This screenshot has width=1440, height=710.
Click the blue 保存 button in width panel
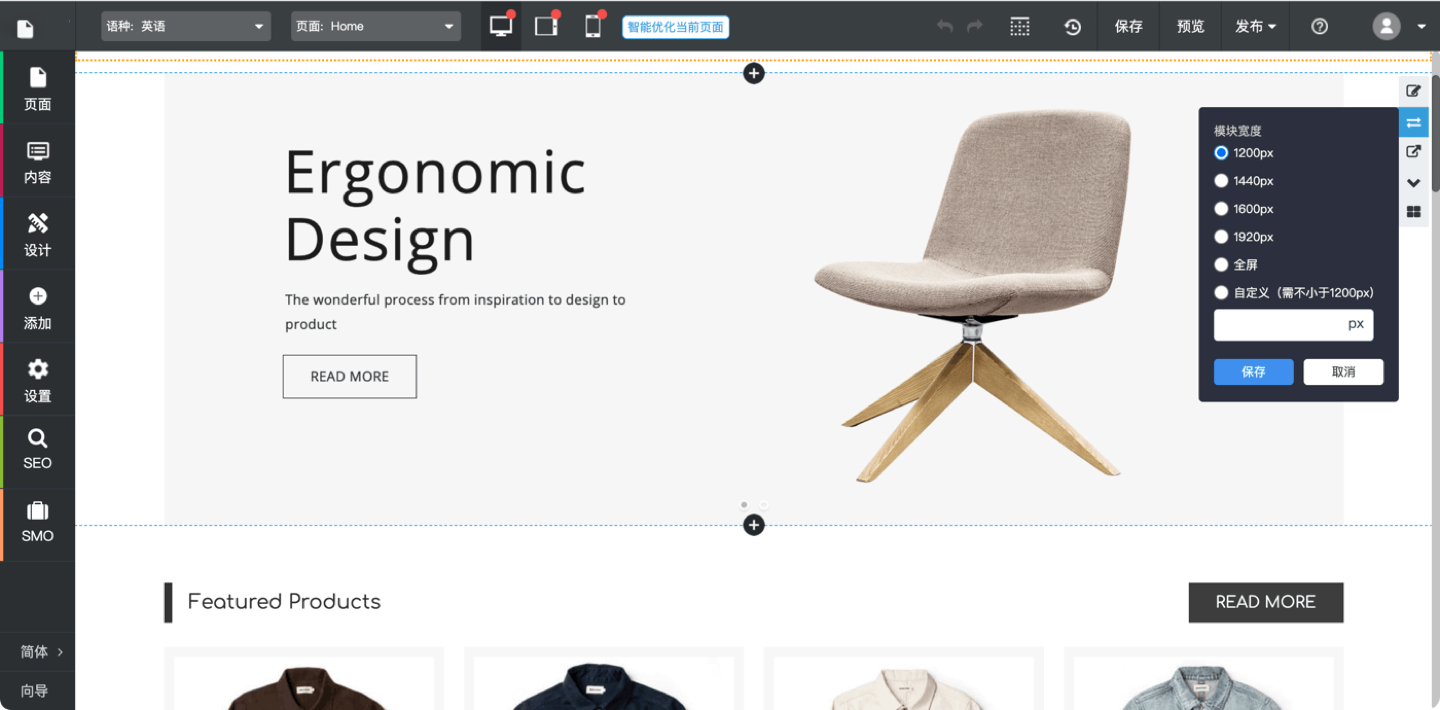point(1253,372)
